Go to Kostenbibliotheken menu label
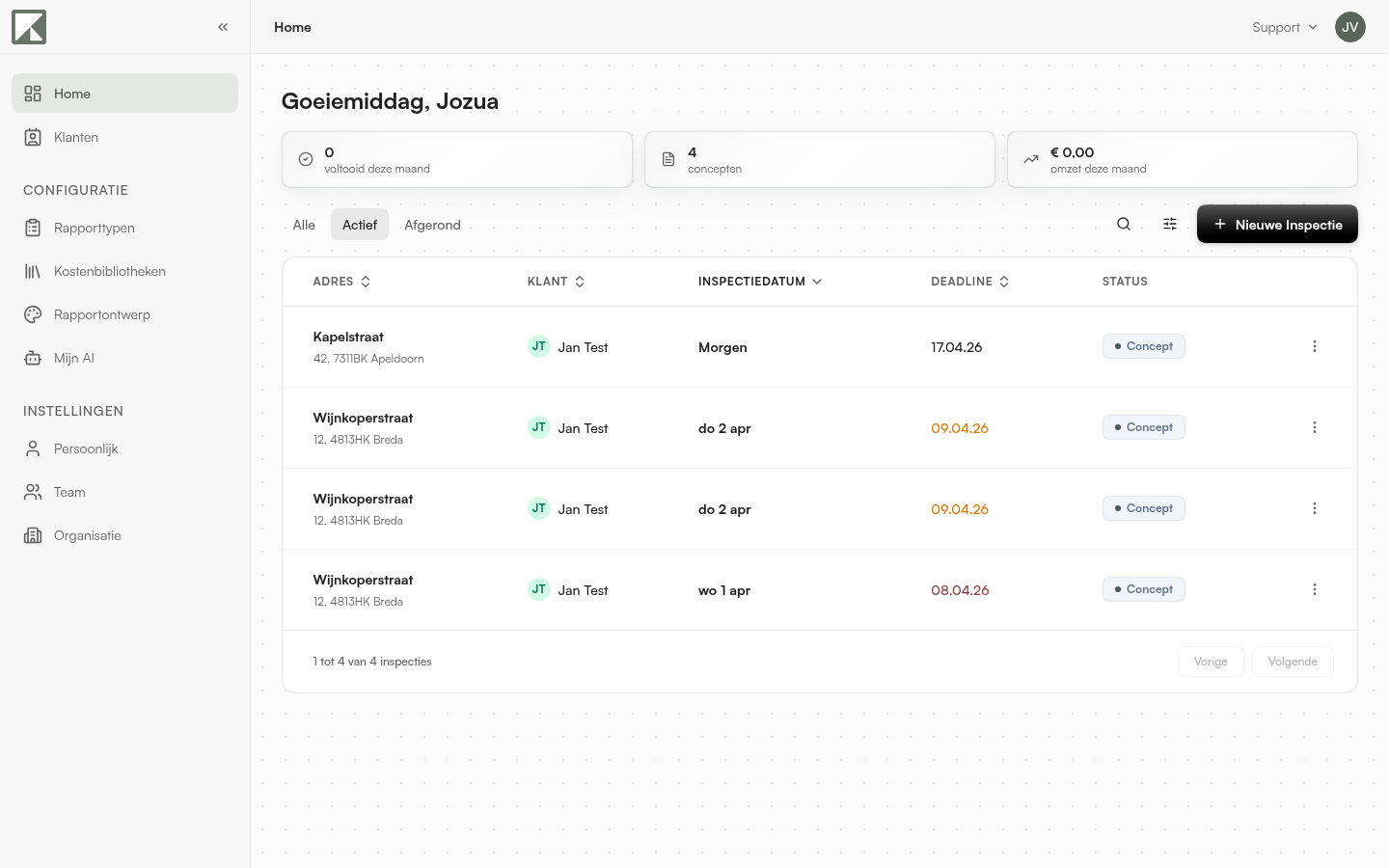1389x868 pixels. coord(110,271)
